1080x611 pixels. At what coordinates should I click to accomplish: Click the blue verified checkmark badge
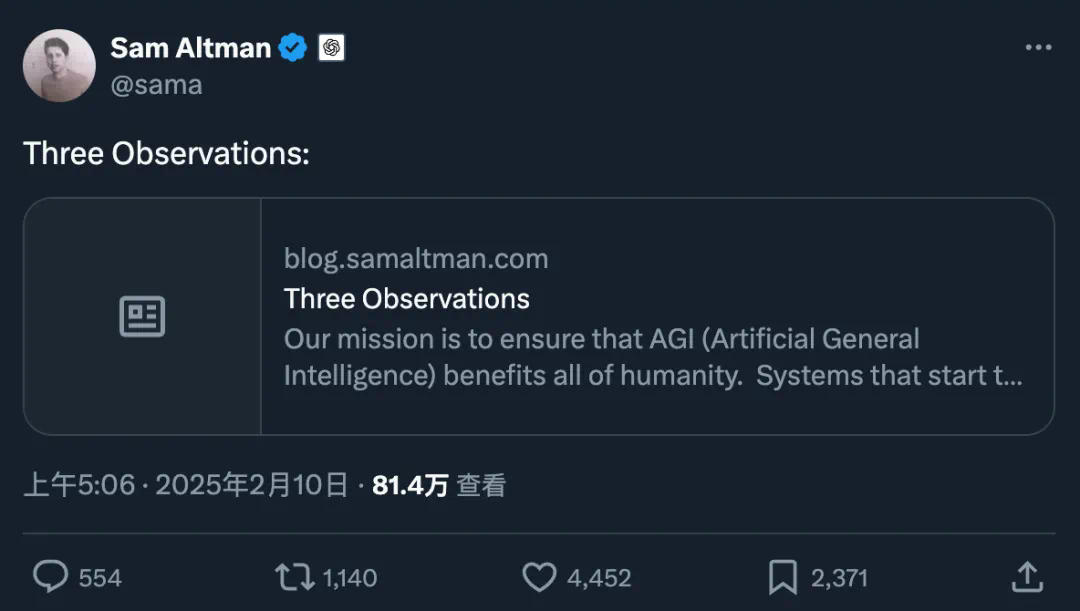[291, 46]
